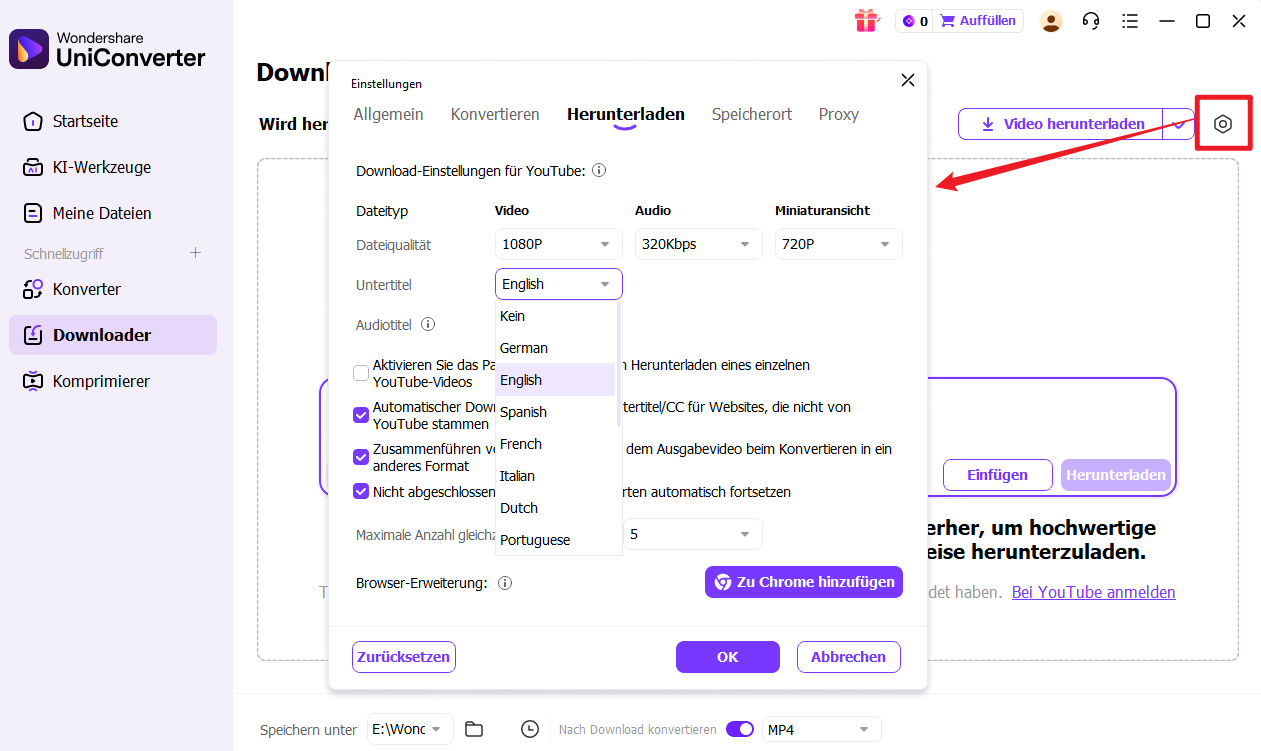Switch to the Allgemein settings tab

[388, 114]
